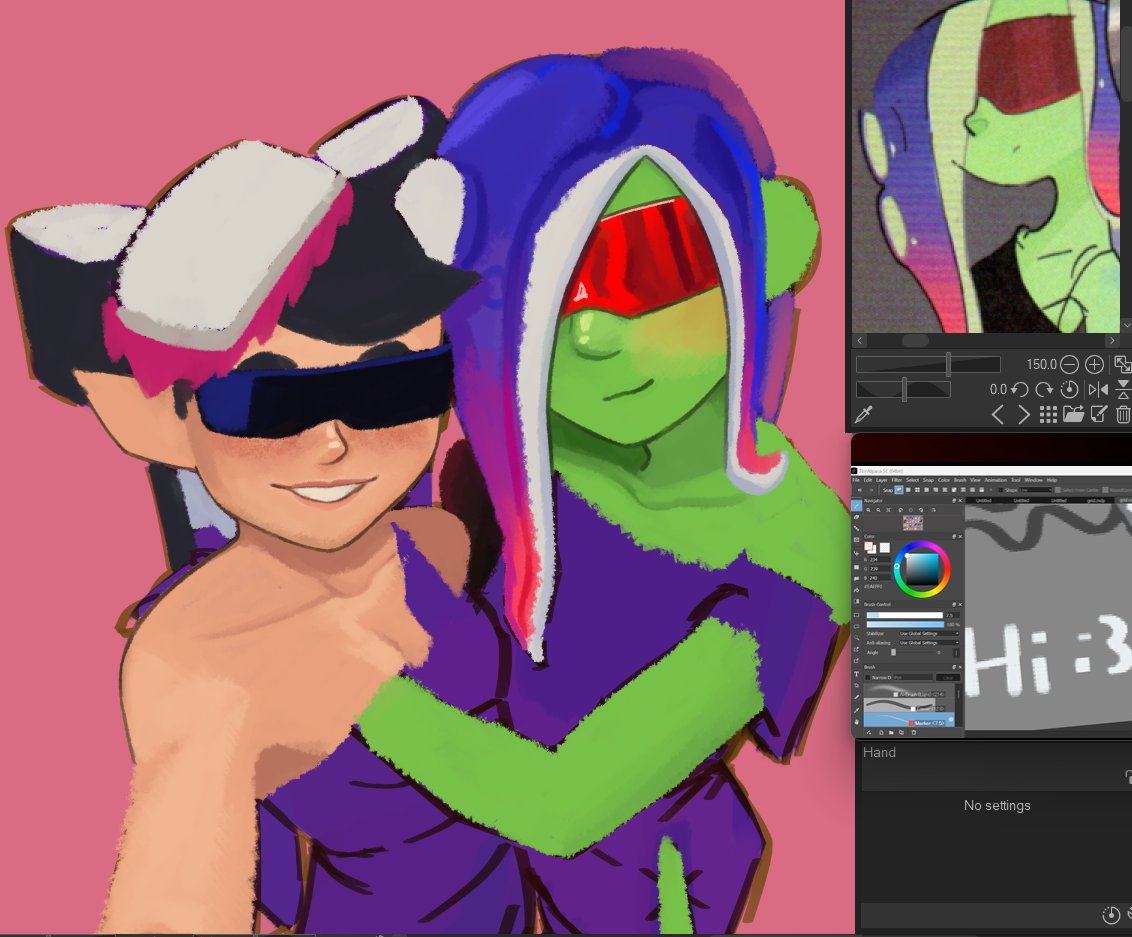Import an image file into sub view

click(x=1074, y=414)
